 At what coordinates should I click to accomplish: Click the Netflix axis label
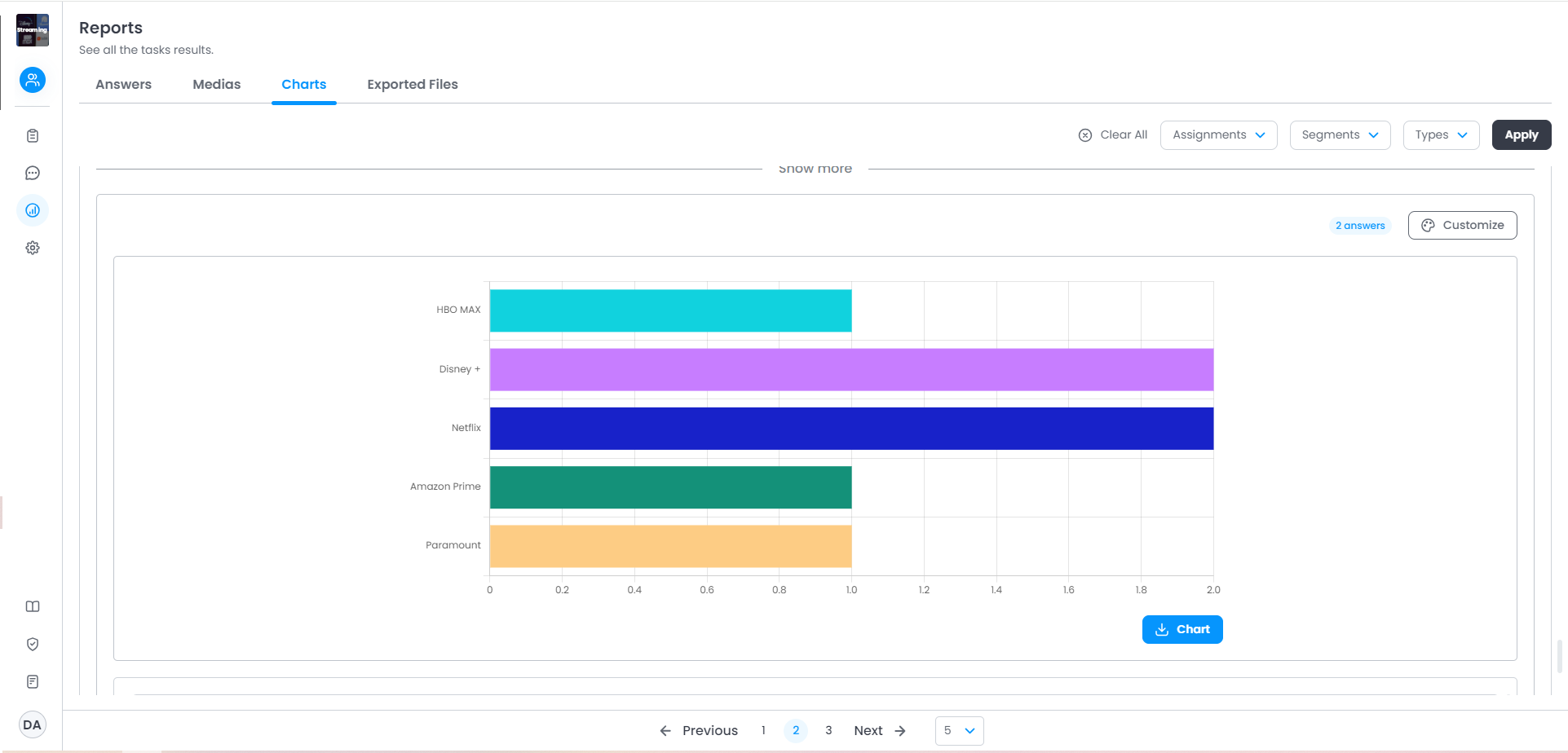[x=466, y=428]
